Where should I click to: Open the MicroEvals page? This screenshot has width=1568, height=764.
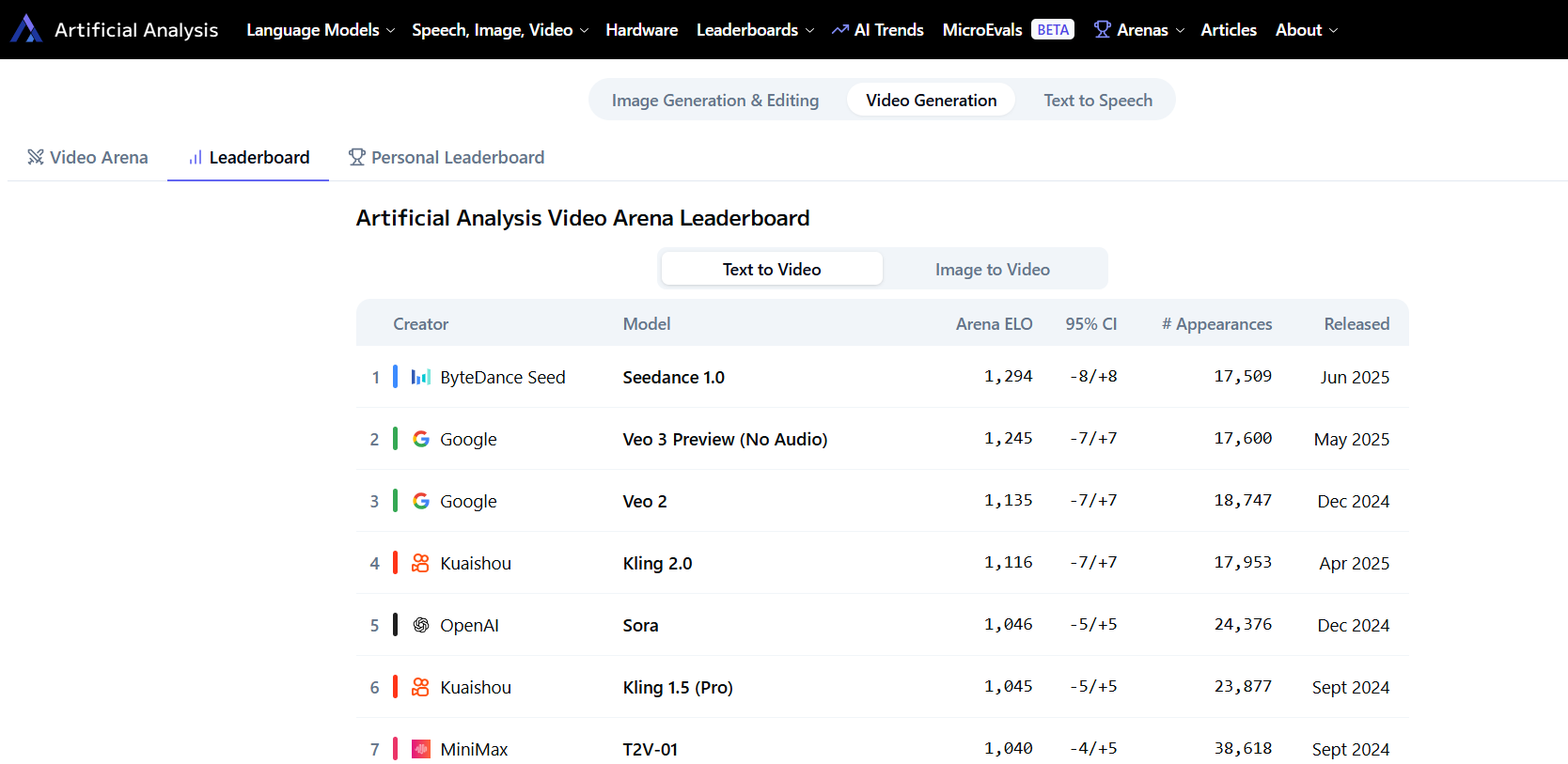coord(982,30)
